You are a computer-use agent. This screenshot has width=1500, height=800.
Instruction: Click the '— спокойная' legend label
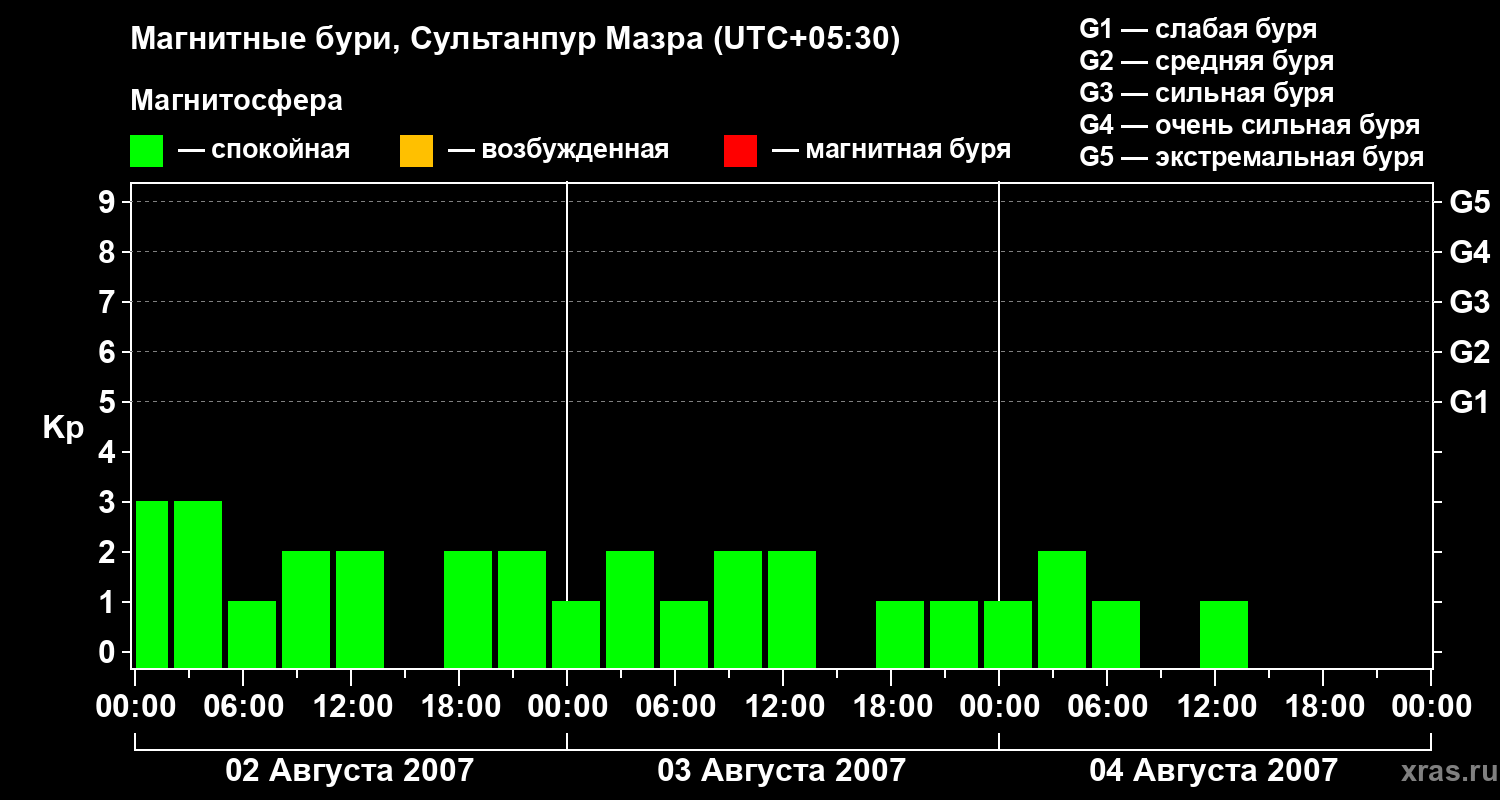click(264, 151)
